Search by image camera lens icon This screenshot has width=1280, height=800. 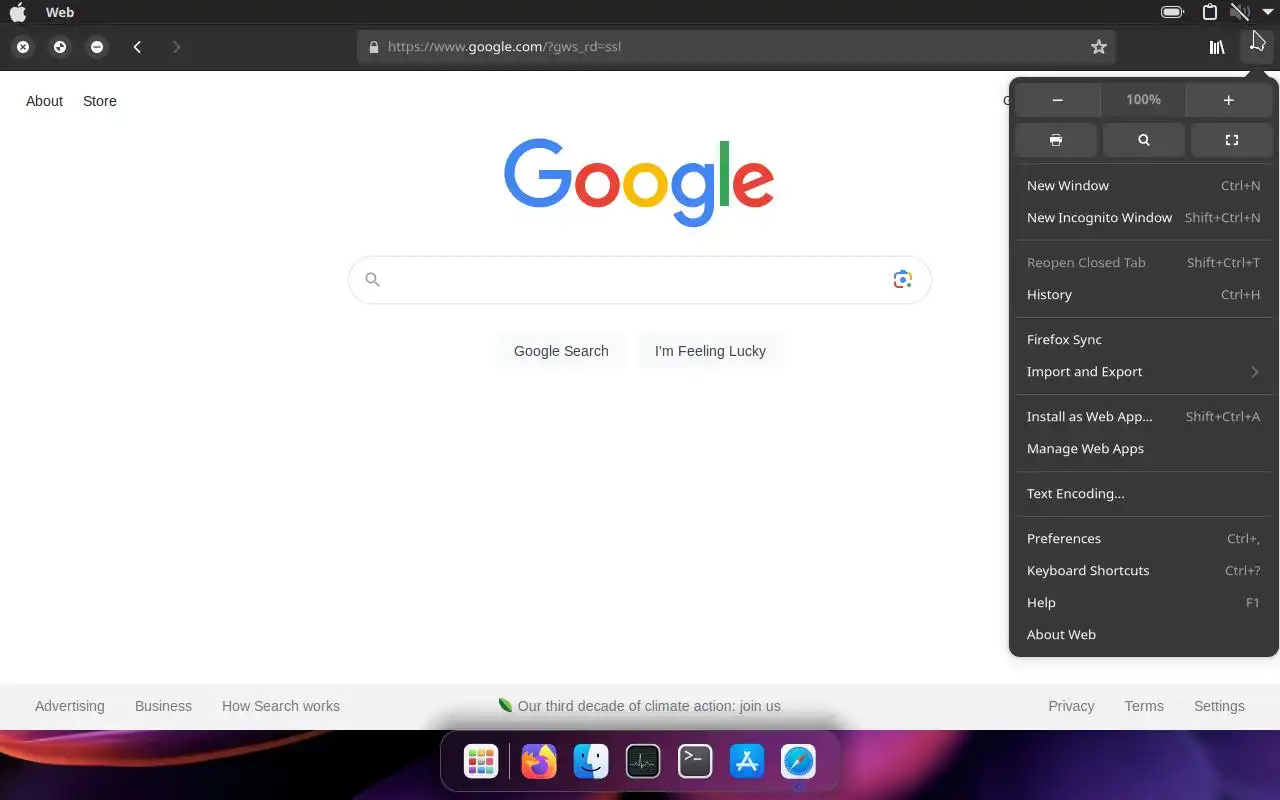(902, 279)
